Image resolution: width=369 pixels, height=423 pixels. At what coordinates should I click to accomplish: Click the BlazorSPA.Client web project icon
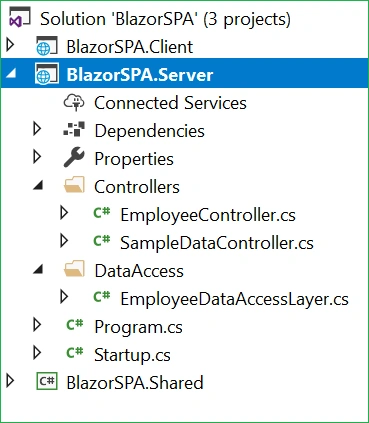[47, 46]
